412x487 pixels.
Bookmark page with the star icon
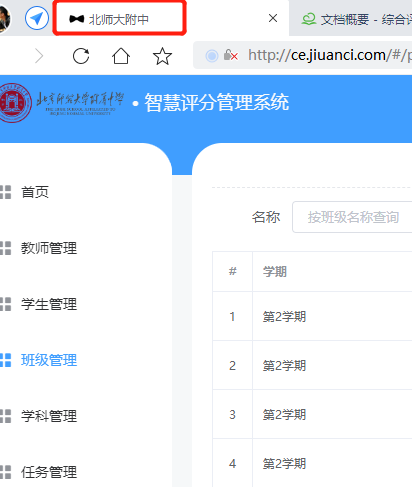pyautogui.click(x=162, y=56)
